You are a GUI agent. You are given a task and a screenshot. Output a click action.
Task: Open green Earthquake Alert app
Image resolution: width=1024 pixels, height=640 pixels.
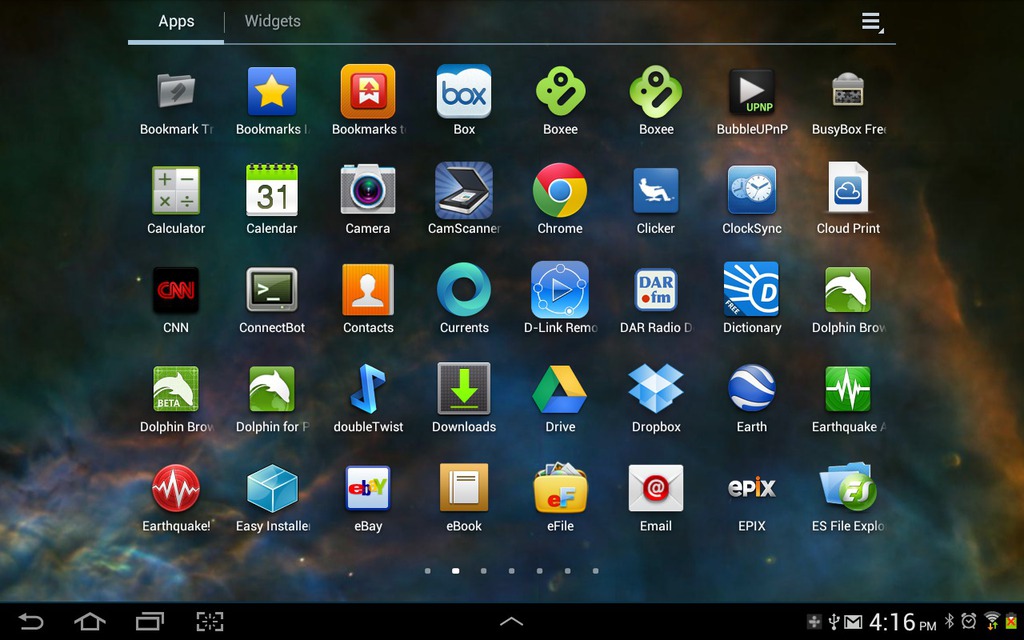coord(848,389)
